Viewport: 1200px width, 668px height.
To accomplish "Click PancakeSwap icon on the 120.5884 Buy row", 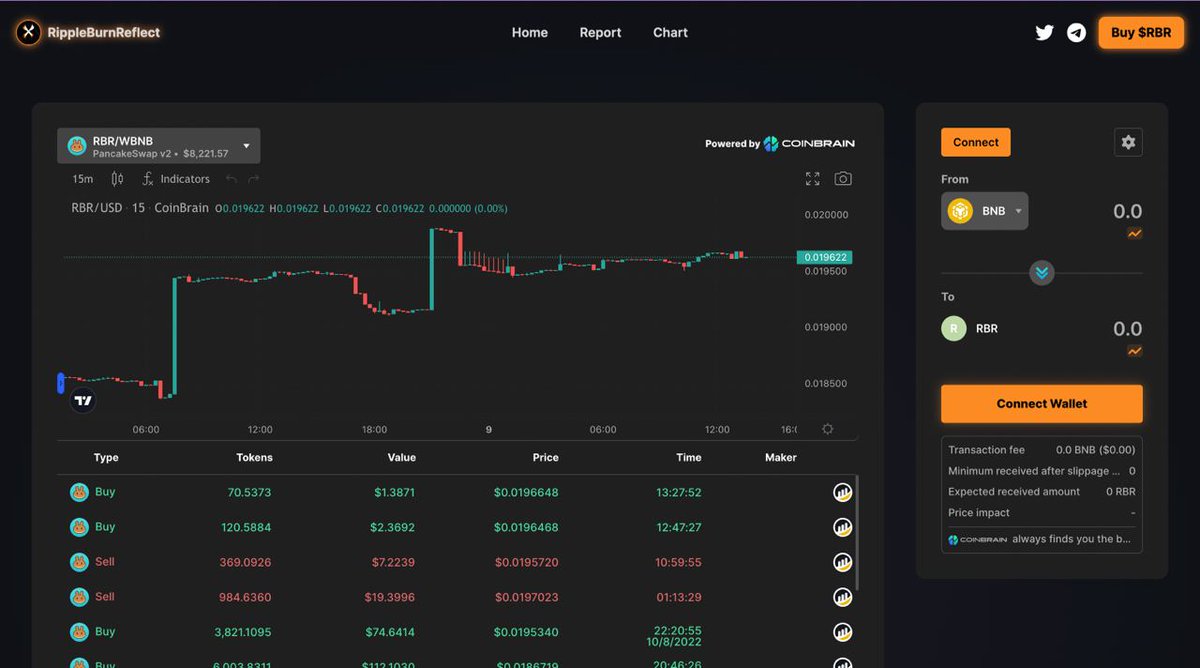I will click(79, 527).
